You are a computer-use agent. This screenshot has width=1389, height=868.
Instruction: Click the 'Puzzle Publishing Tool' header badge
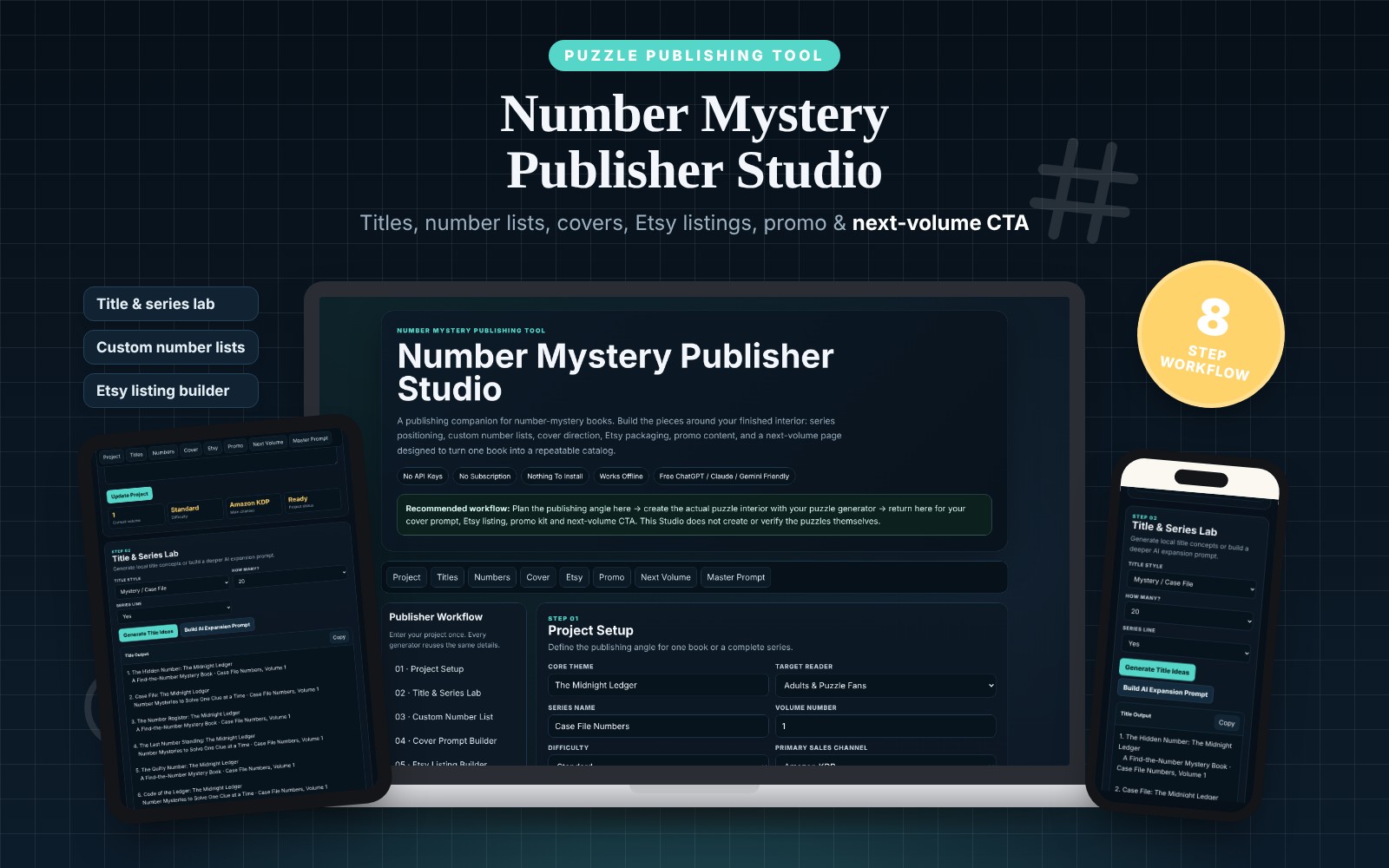pyautogui.click(x=694, y=56)
